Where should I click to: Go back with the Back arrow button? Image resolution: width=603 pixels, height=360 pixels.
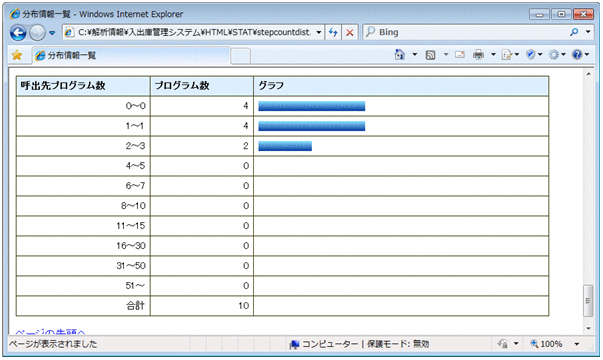click(x=18, y=33)
